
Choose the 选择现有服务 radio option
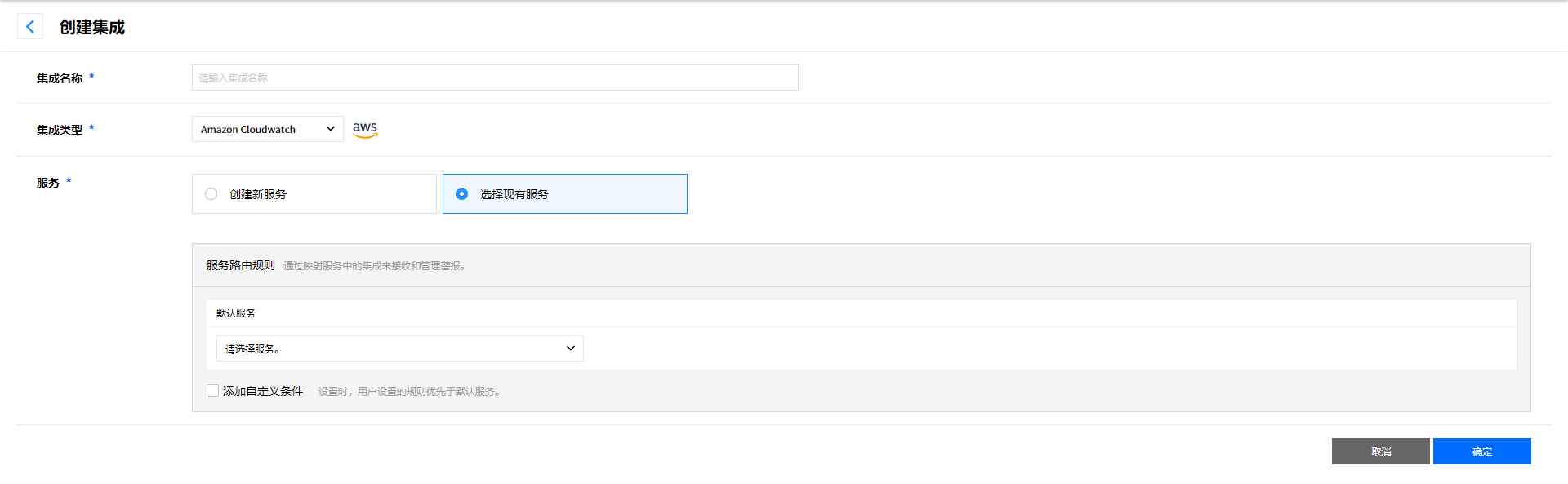point(462,194)
